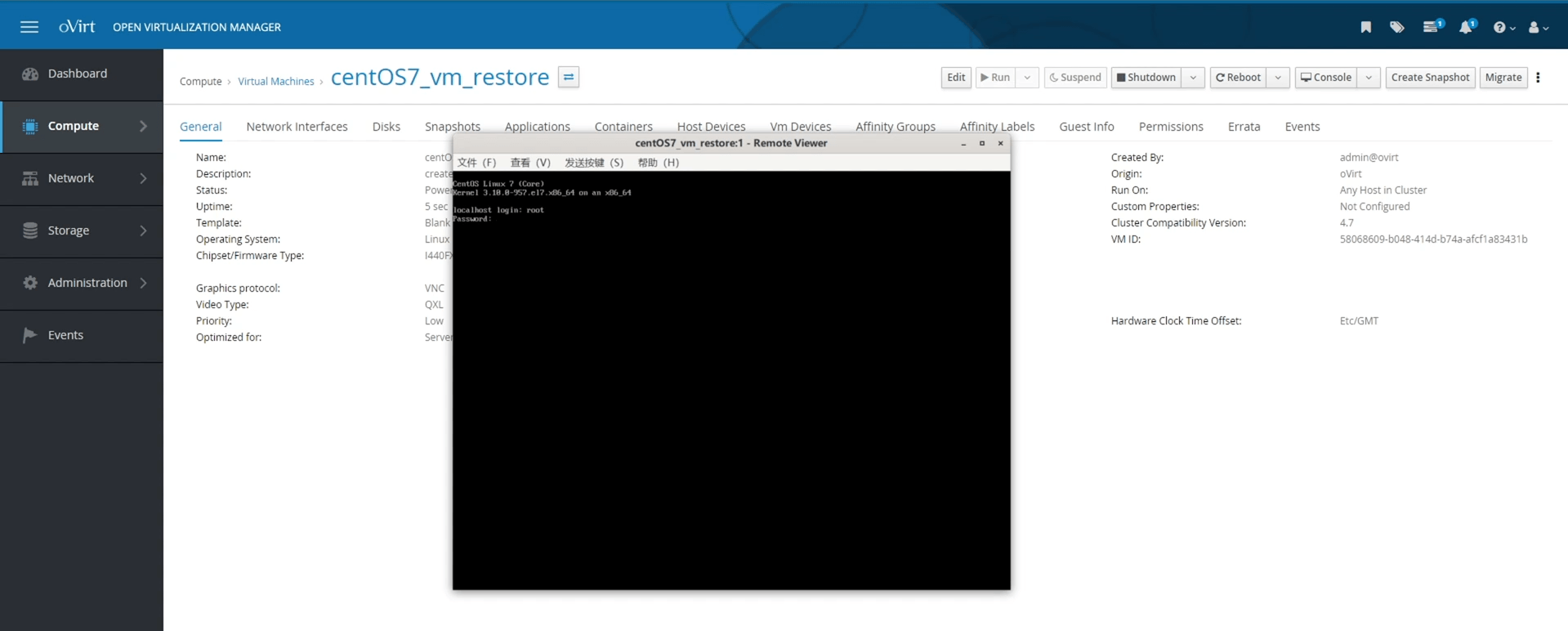Image resolution: width=1568 pixels, height=631 pixels.
Task: Go to Virtual Machines breadcrumb link
Action: coord(276,81)
